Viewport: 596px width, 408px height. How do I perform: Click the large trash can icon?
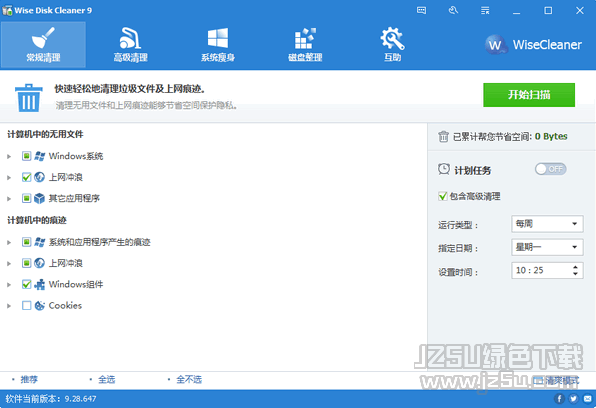coord(29,98)
